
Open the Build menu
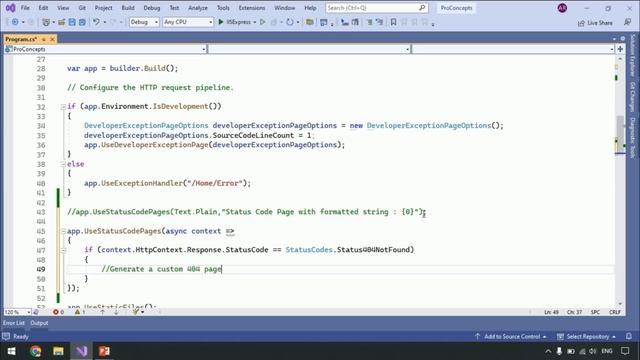tap(128, 8)
